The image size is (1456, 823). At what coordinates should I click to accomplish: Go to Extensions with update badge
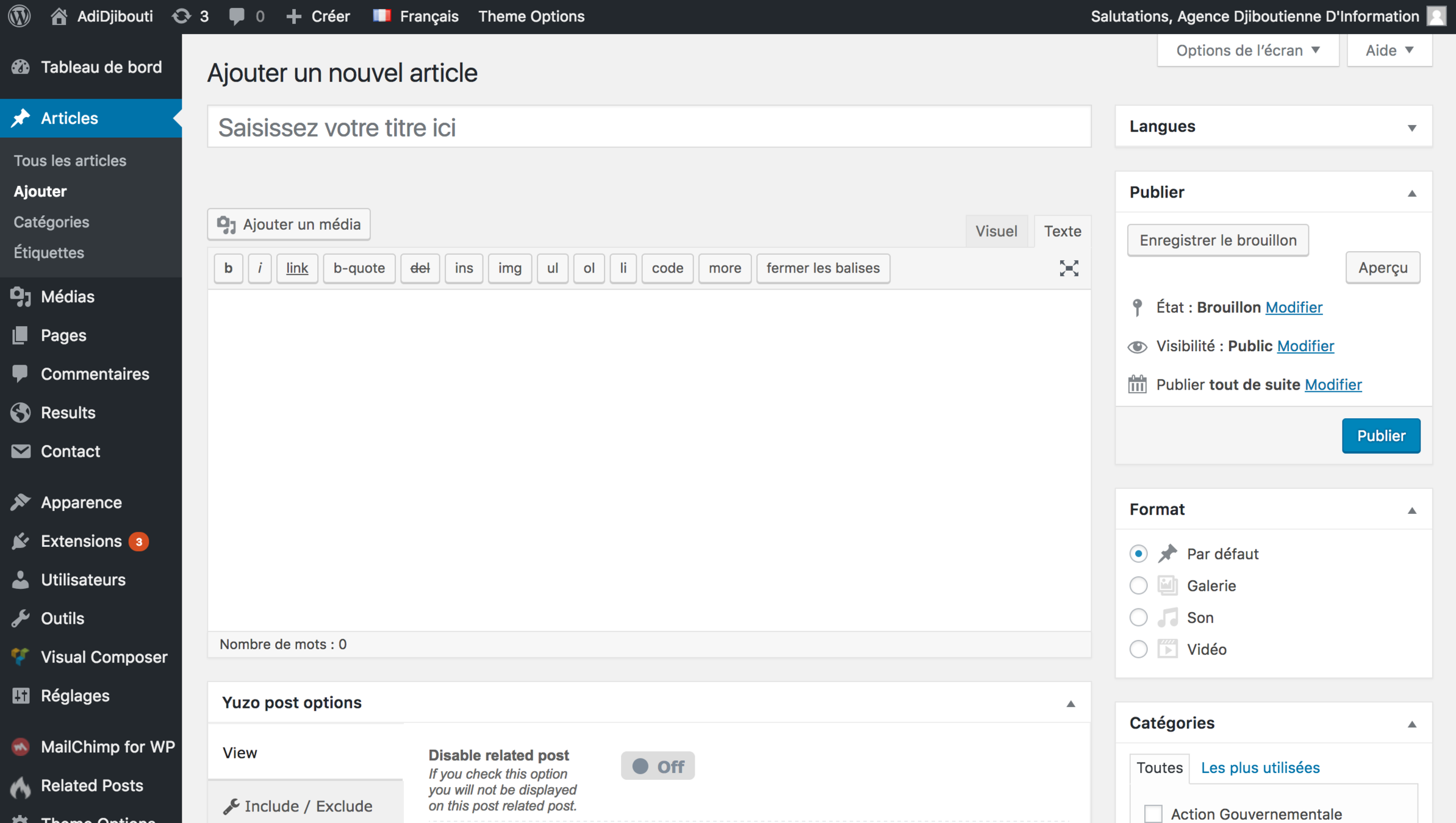81,541
